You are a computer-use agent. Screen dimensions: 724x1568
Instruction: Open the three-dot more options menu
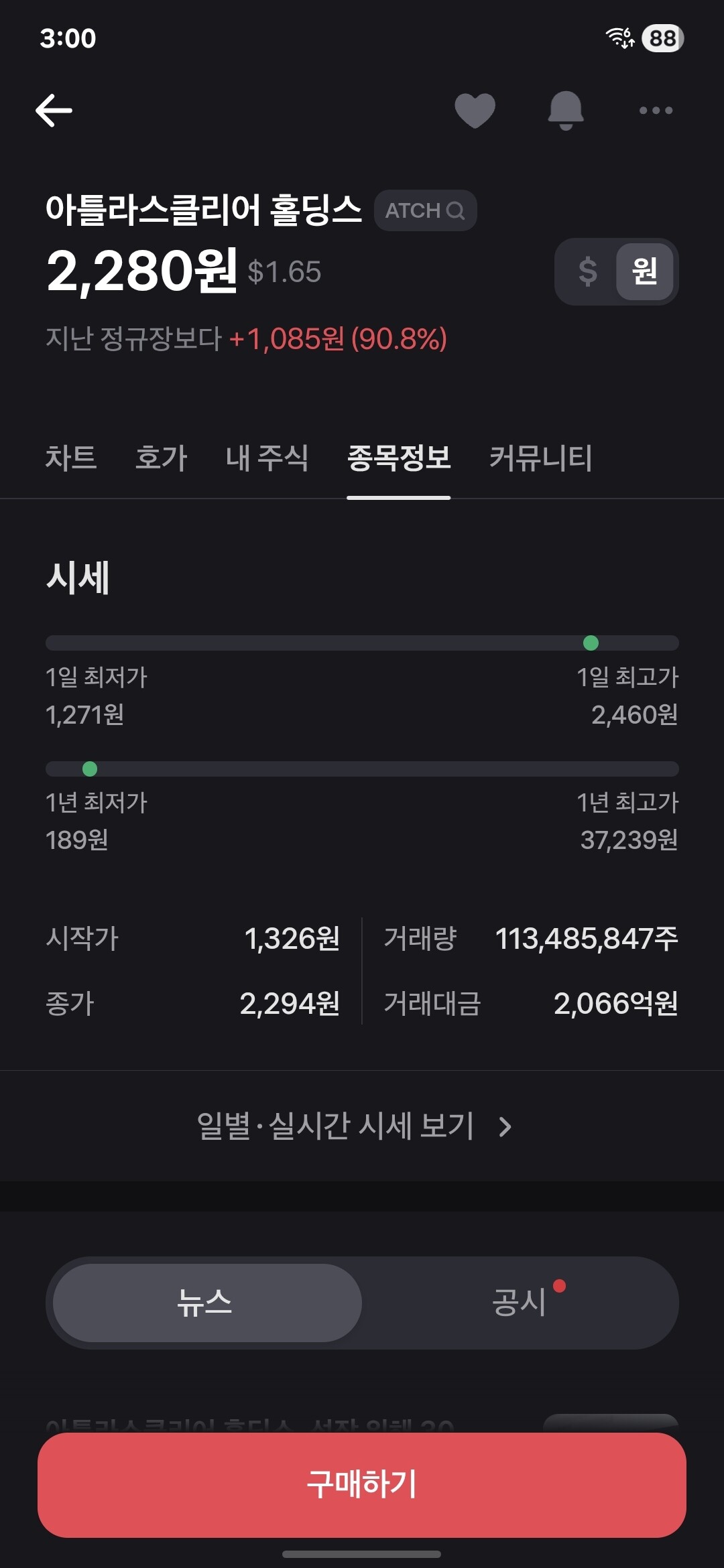pyautogui.click(x=656, y=111)
